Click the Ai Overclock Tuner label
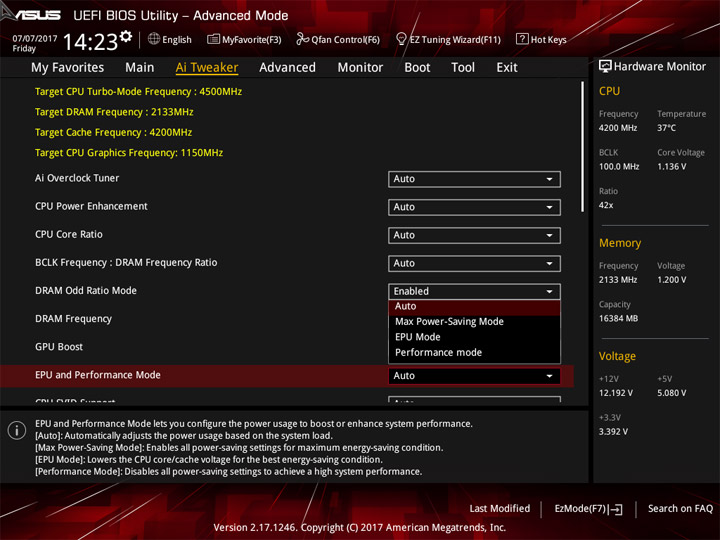 coord(77,178)
